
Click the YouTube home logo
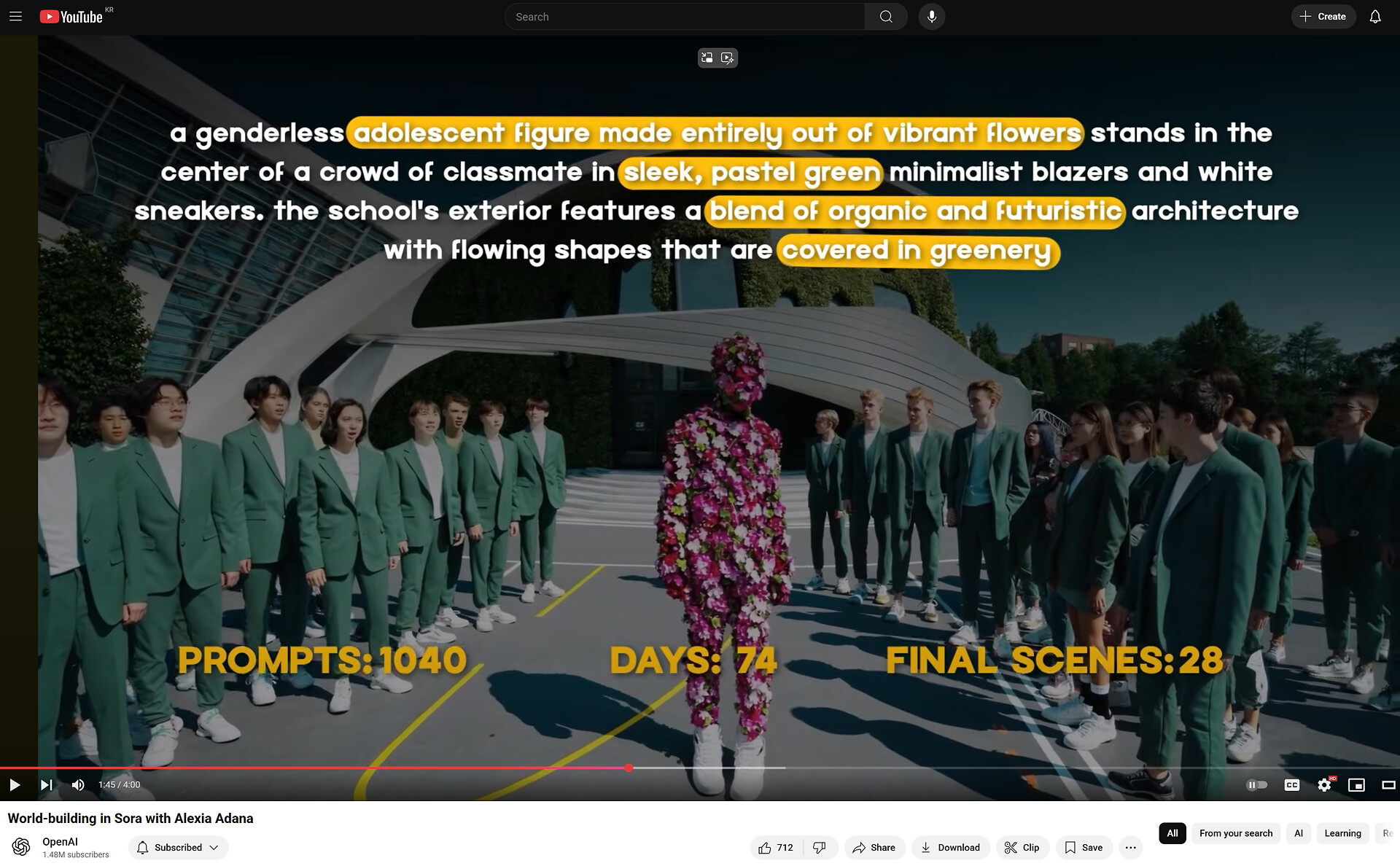pyautogui.click(x=71, y=16)
